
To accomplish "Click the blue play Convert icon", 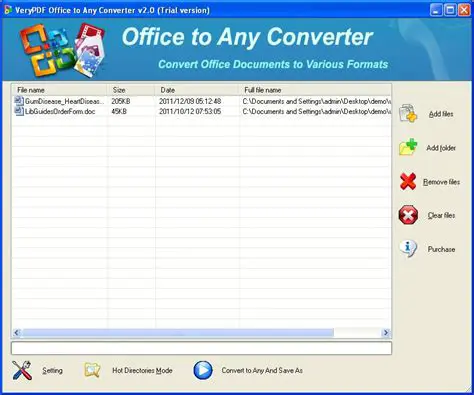I will point(203,370).
